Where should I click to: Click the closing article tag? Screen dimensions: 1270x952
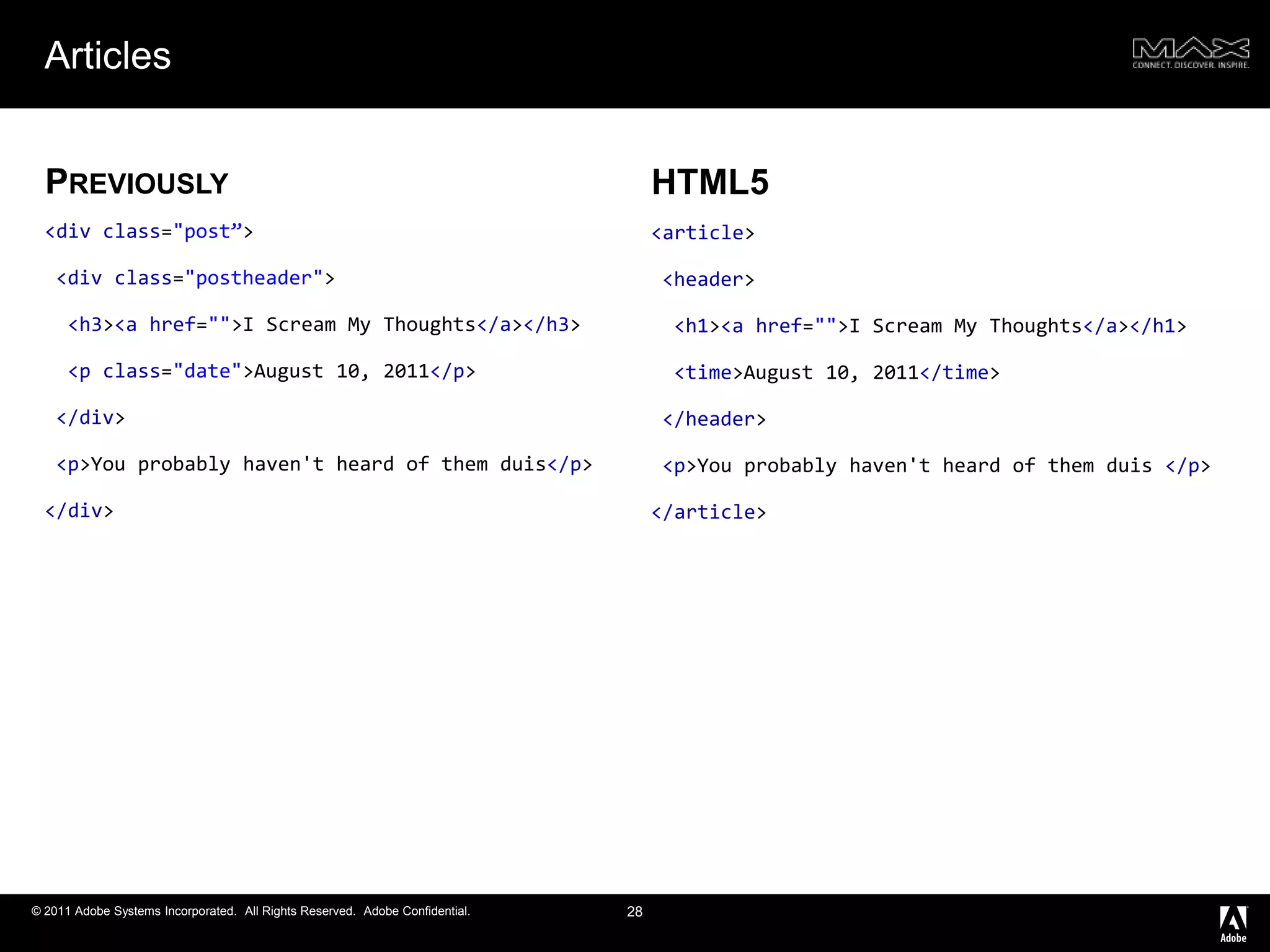[x=709, y=512]
